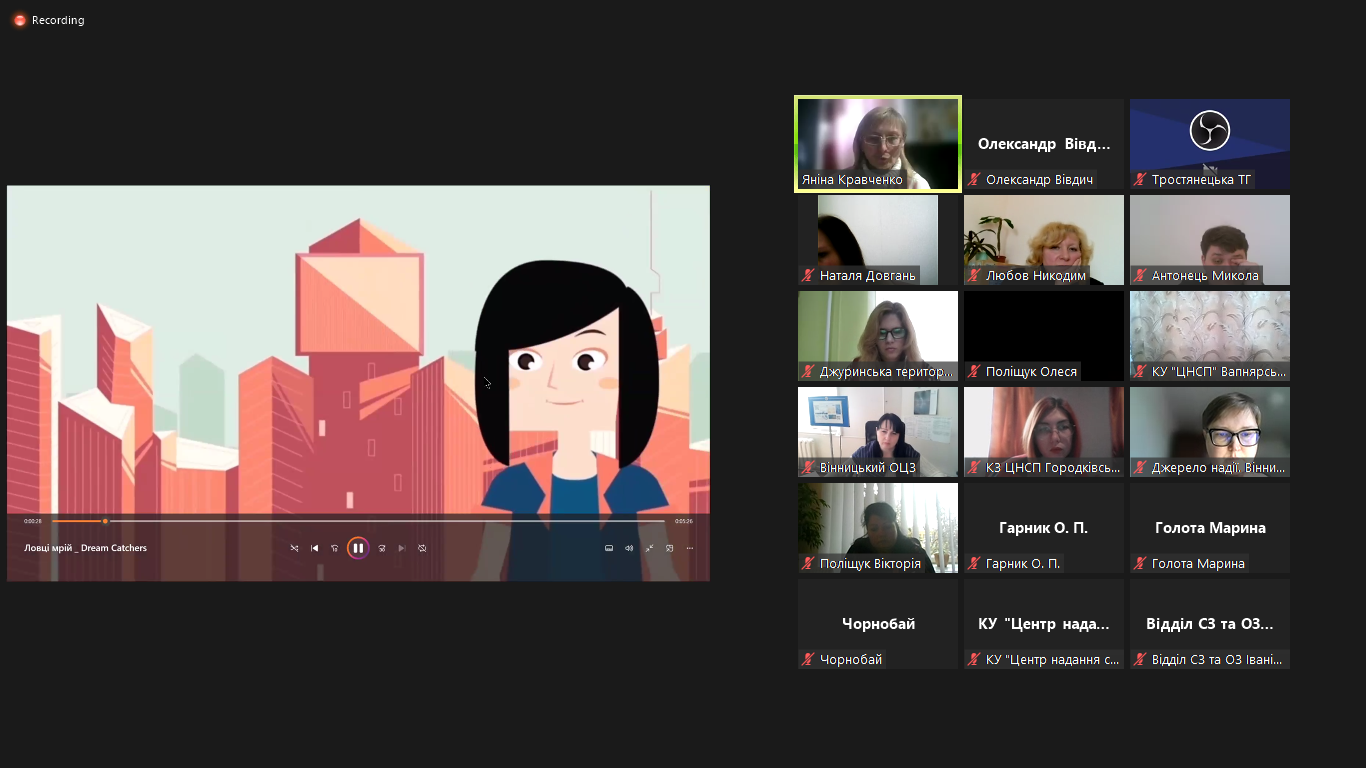Go to next track in media player

coord(402,548)
